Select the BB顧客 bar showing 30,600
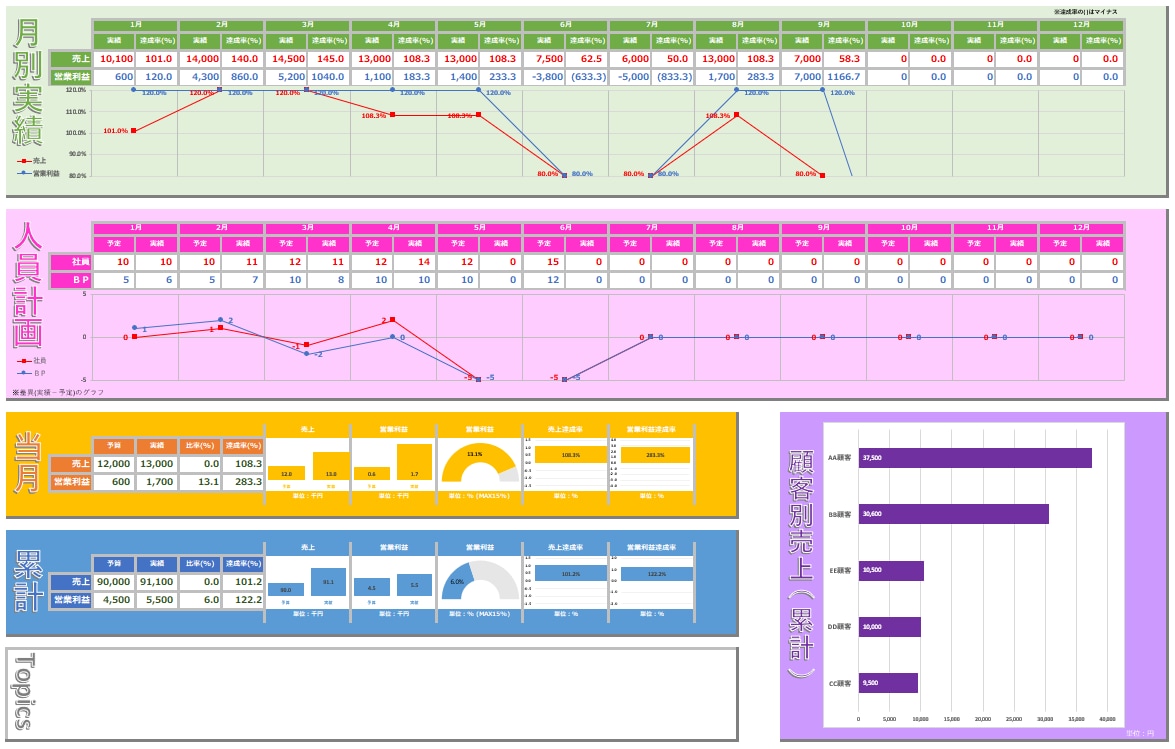 [x=953, y=514]
